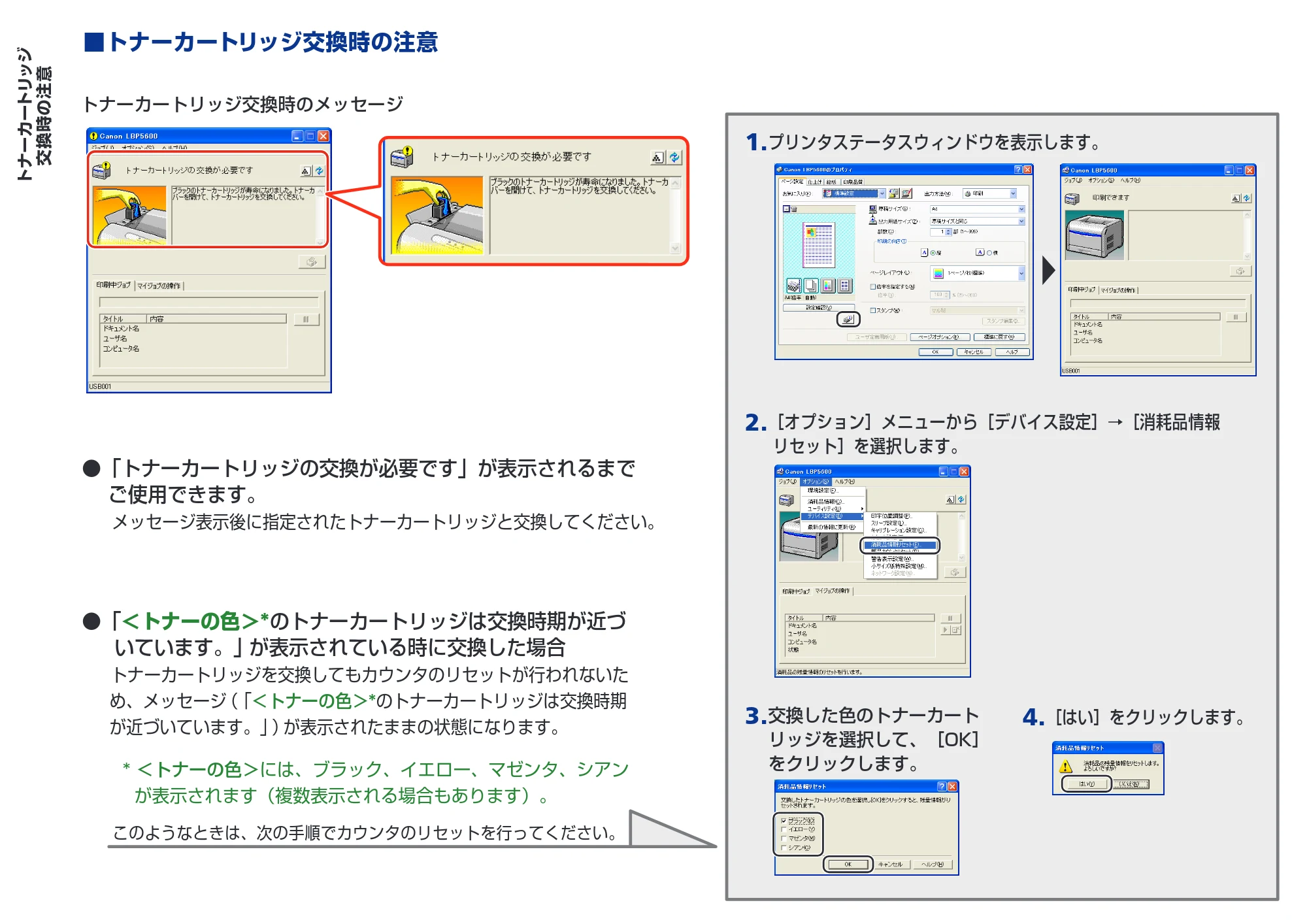
Task: Click the refresh icon in the step 2 window
Action: pos(961,499)
